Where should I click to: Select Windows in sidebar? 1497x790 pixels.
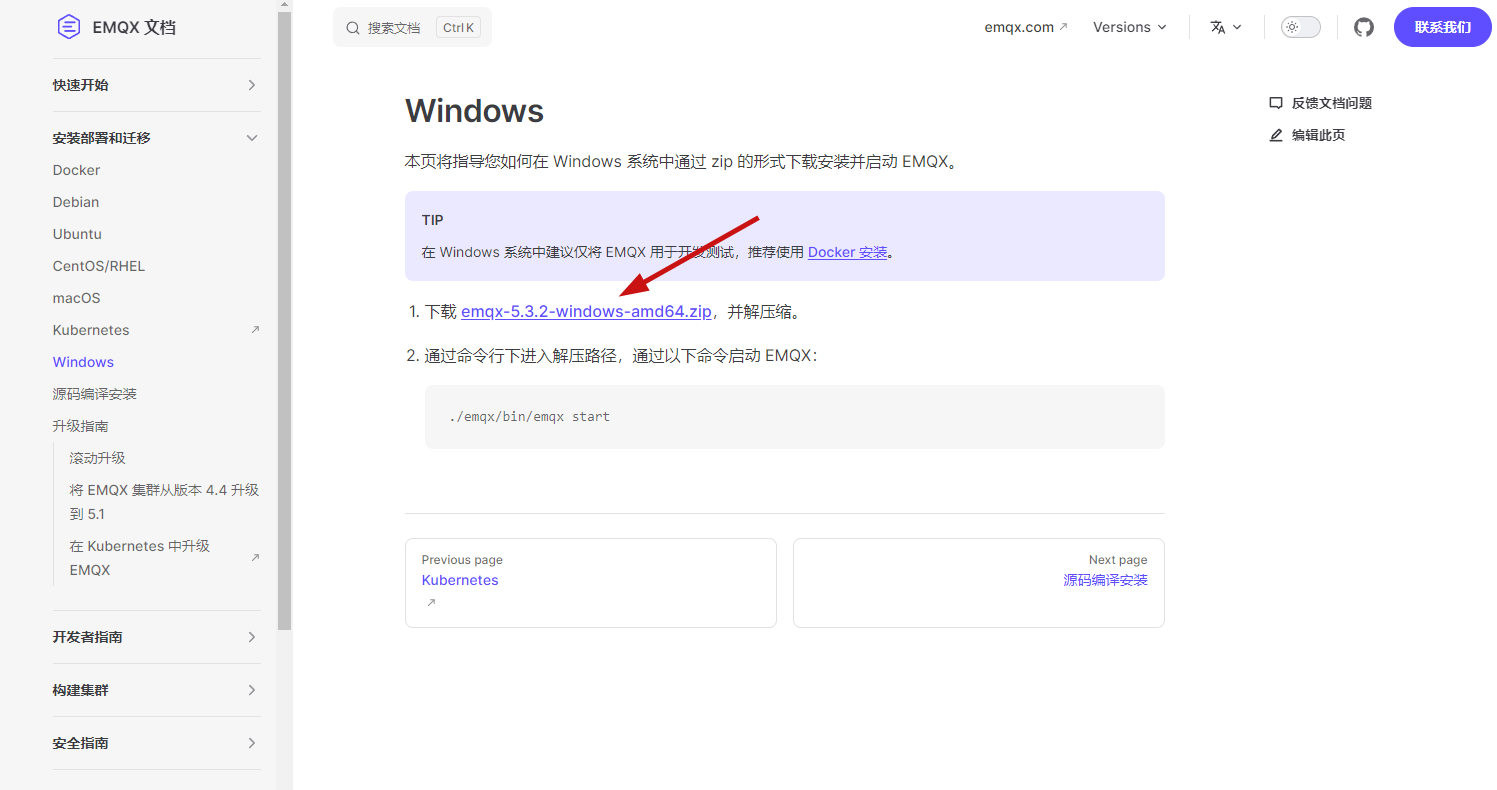[83, 362]
